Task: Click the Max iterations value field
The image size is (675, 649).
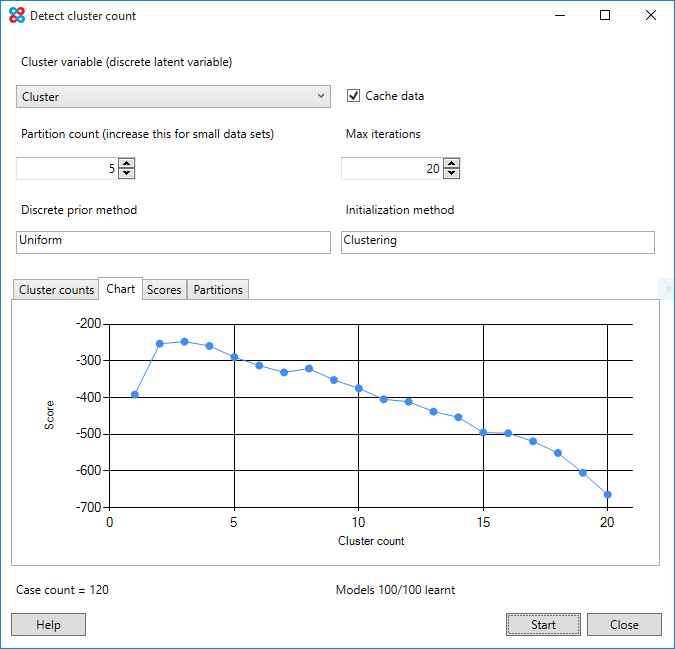Action: (x=391, y=169)
